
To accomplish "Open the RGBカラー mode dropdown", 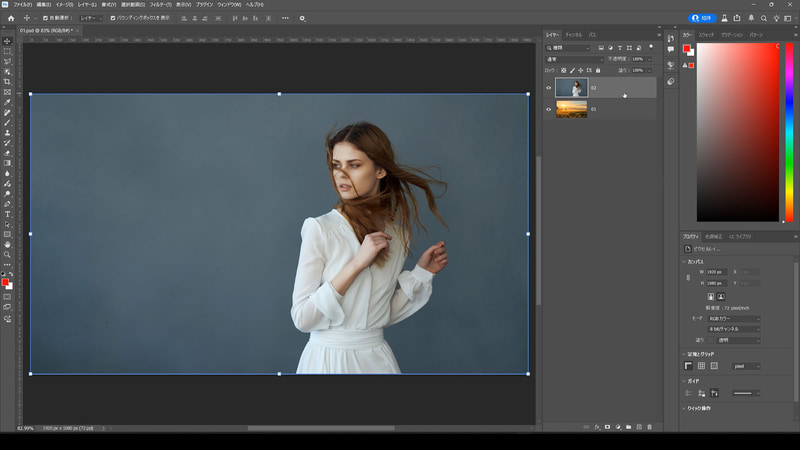I will tap(733, 318).
